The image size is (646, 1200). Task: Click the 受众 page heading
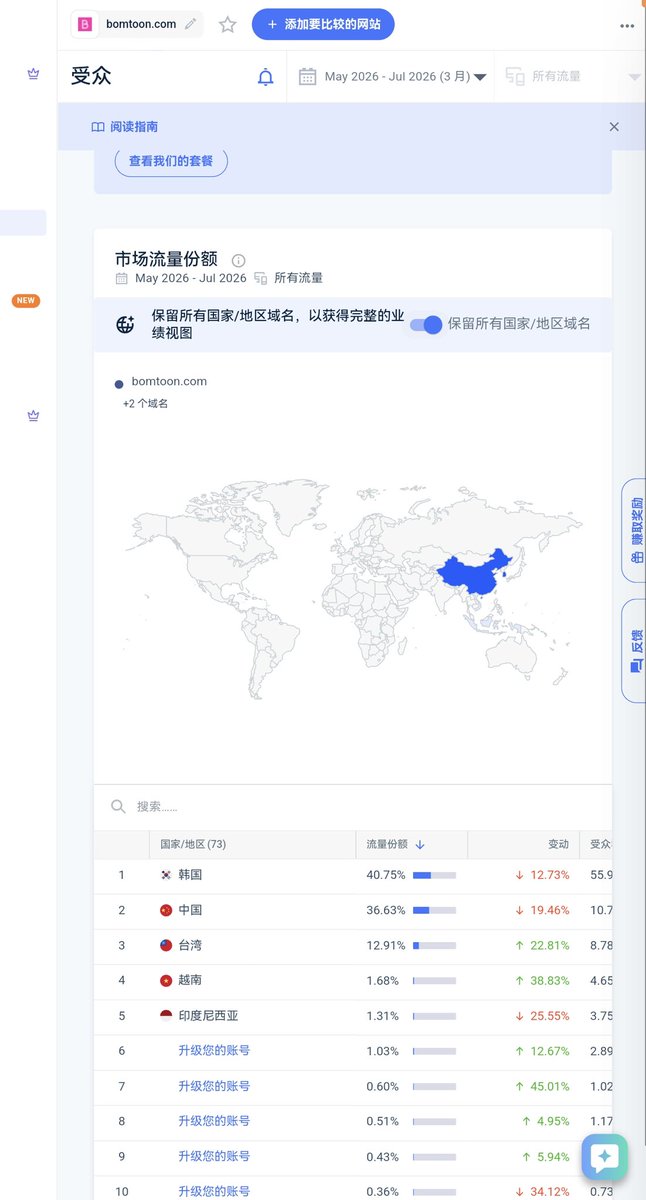91,76
